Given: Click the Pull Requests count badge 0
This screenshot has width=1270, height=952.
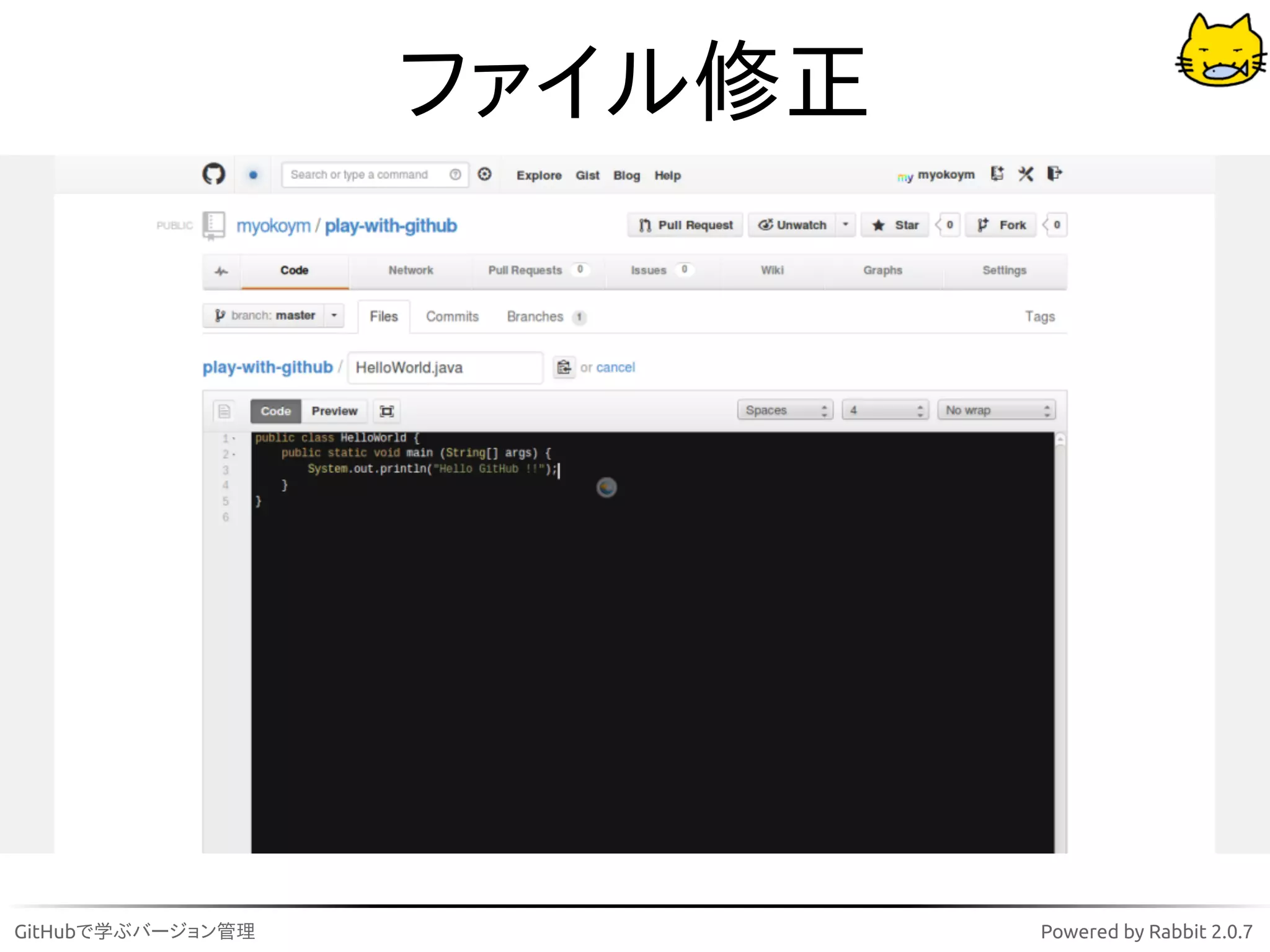Looking at the screenshot, I should tap(580, 270).
